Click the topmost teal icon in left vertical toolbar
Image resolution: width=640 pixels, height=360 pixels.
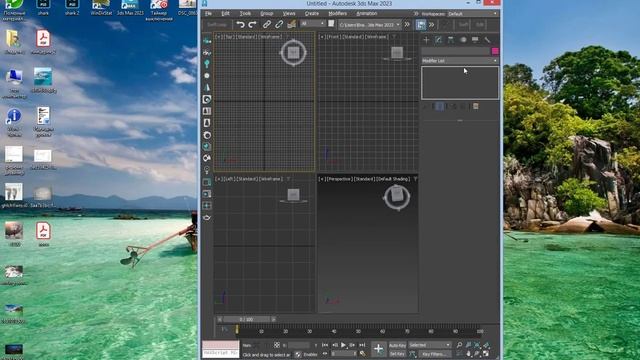click(207, 40)
